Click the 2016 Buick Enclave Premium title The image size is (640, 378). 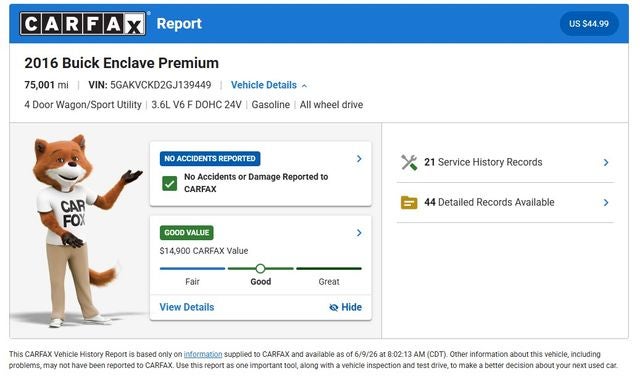(122, 63)
